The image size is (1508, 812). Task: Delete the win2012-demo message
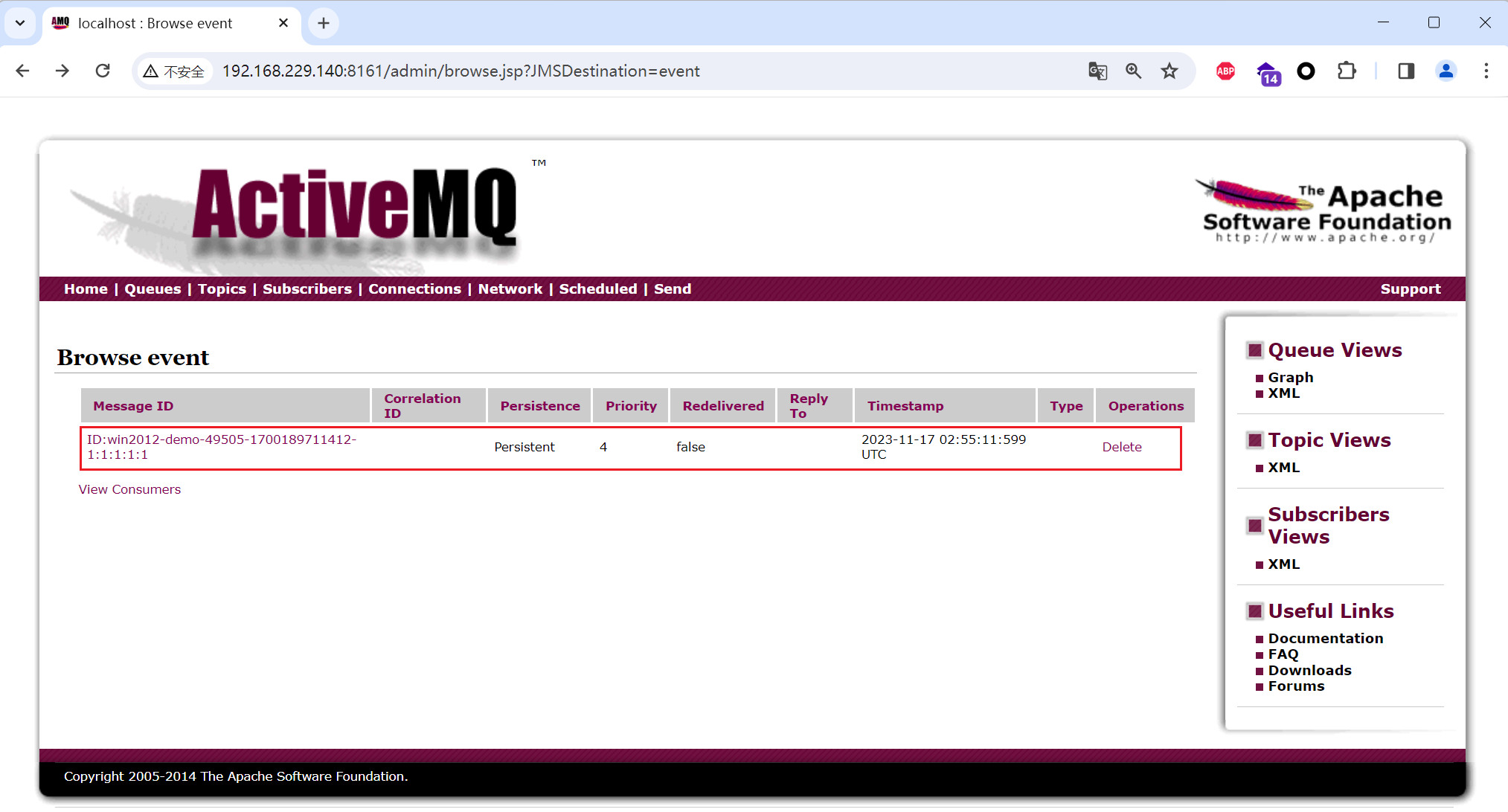click(1121, 447)
